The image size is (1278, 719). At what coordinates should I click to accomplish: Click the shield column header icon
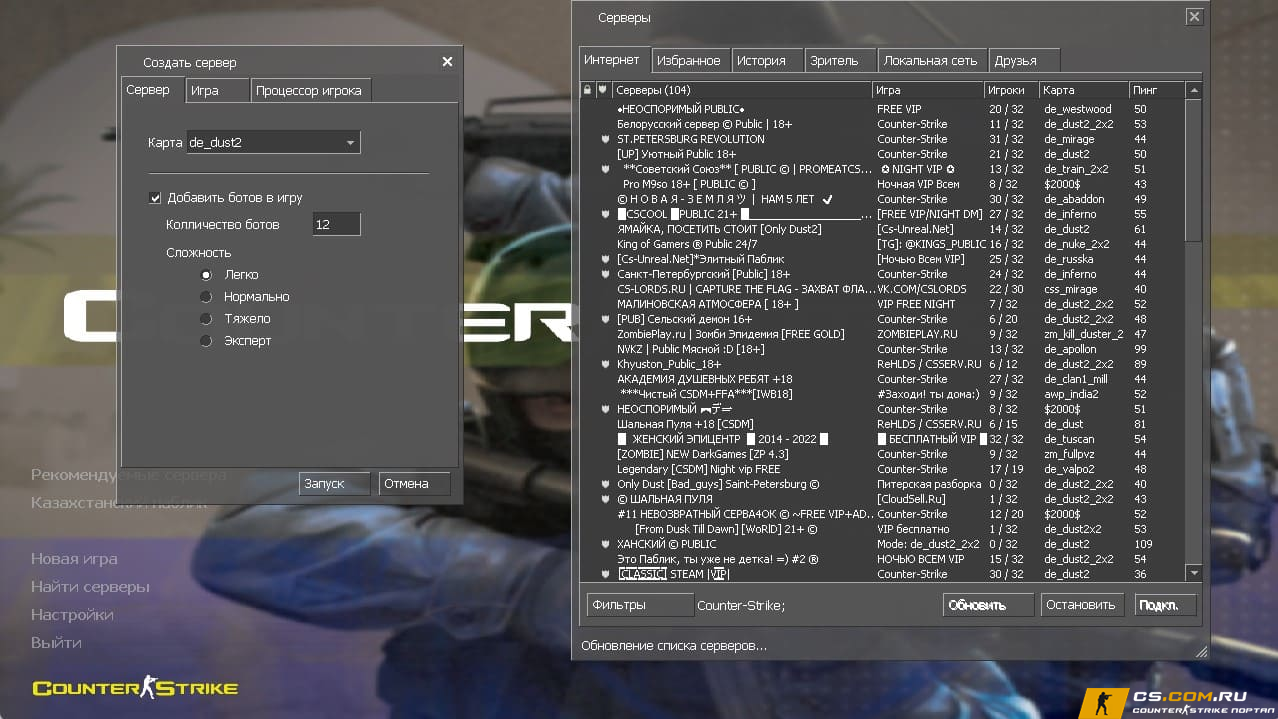[603, 89]
